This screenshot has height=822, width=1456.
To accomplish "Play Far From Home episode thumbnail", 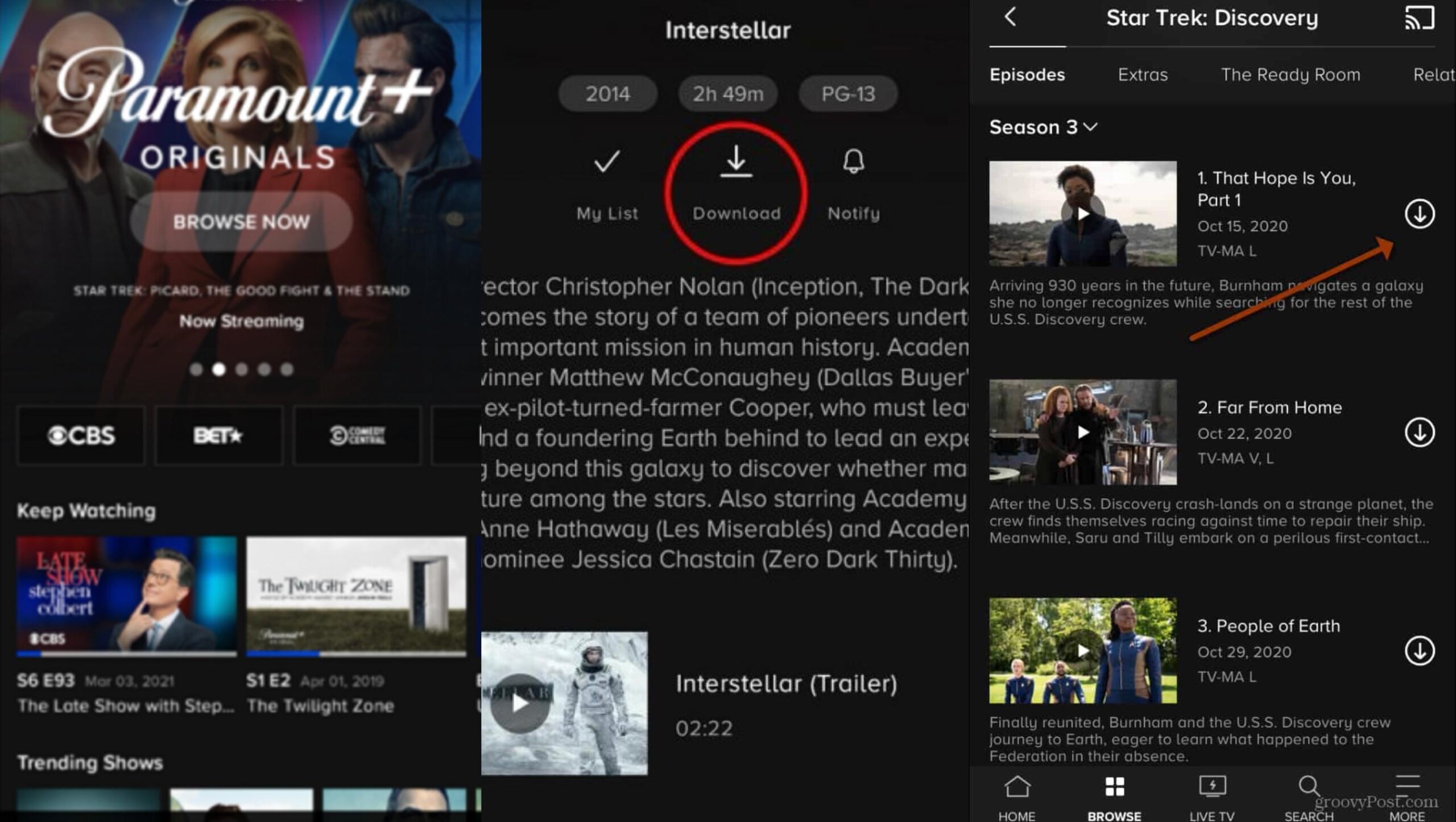I will pos(1083,432).
